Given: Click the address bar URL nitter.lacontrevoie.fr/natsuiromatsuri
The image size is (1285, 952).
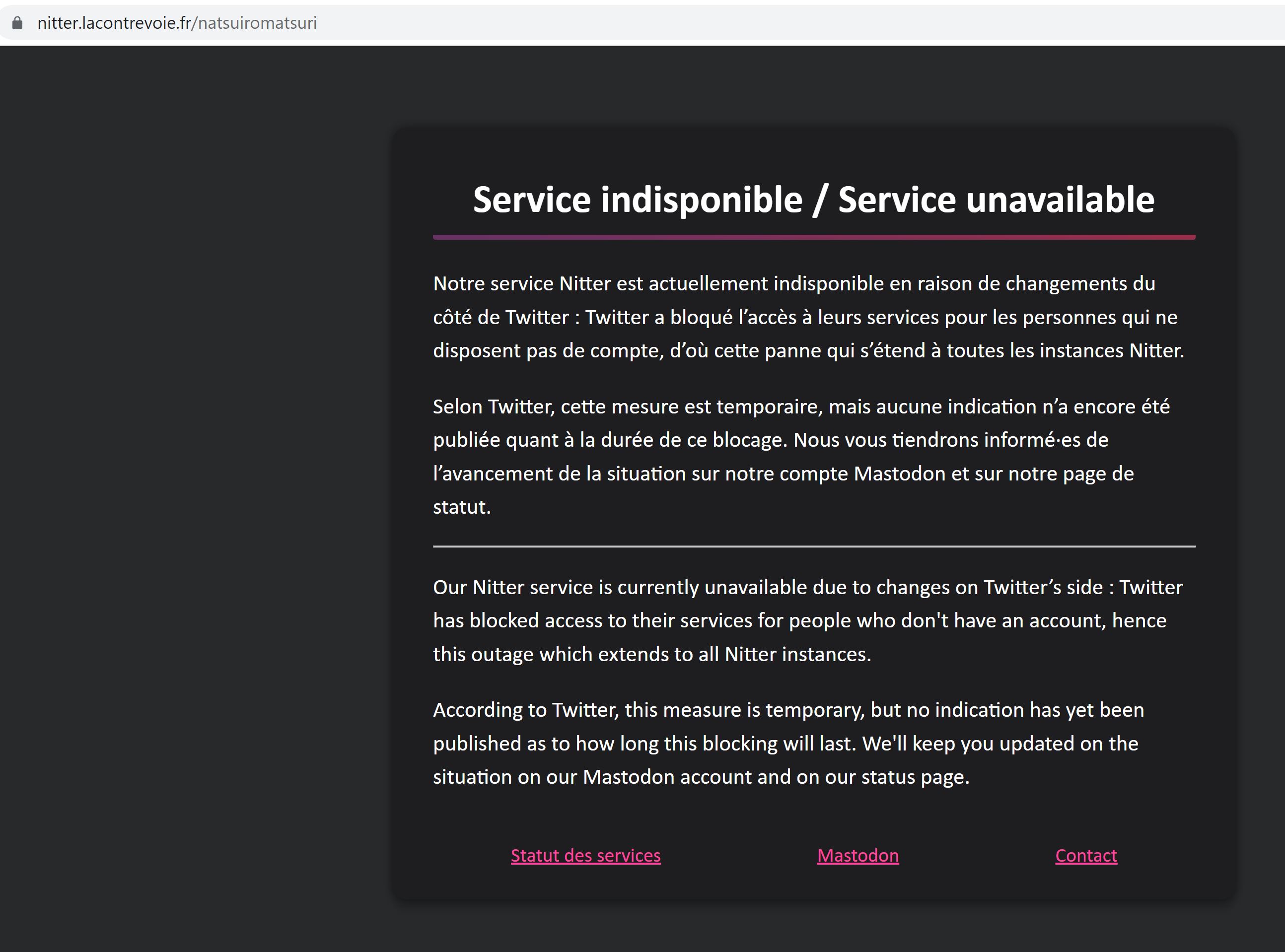Looking at the screenshot, I should [x=177, y=23].
